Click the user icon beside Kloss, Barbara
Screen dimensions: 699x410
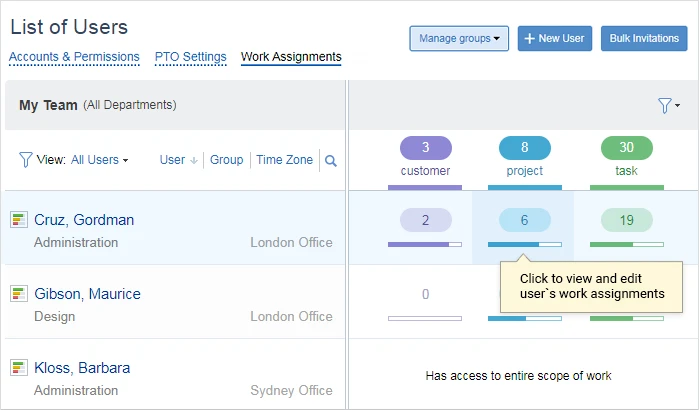pyautogui.click(x=18, y=368)
